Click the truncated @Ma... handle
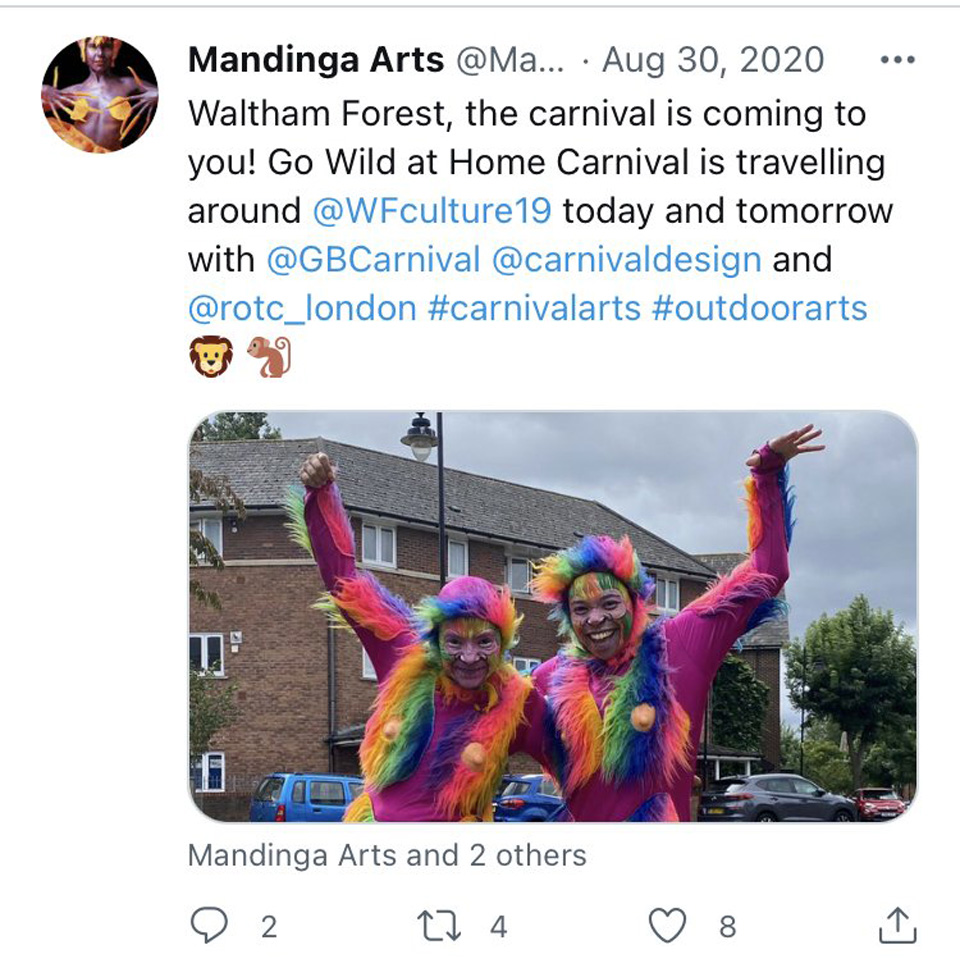The image size is (960, 977). point(510,61)
